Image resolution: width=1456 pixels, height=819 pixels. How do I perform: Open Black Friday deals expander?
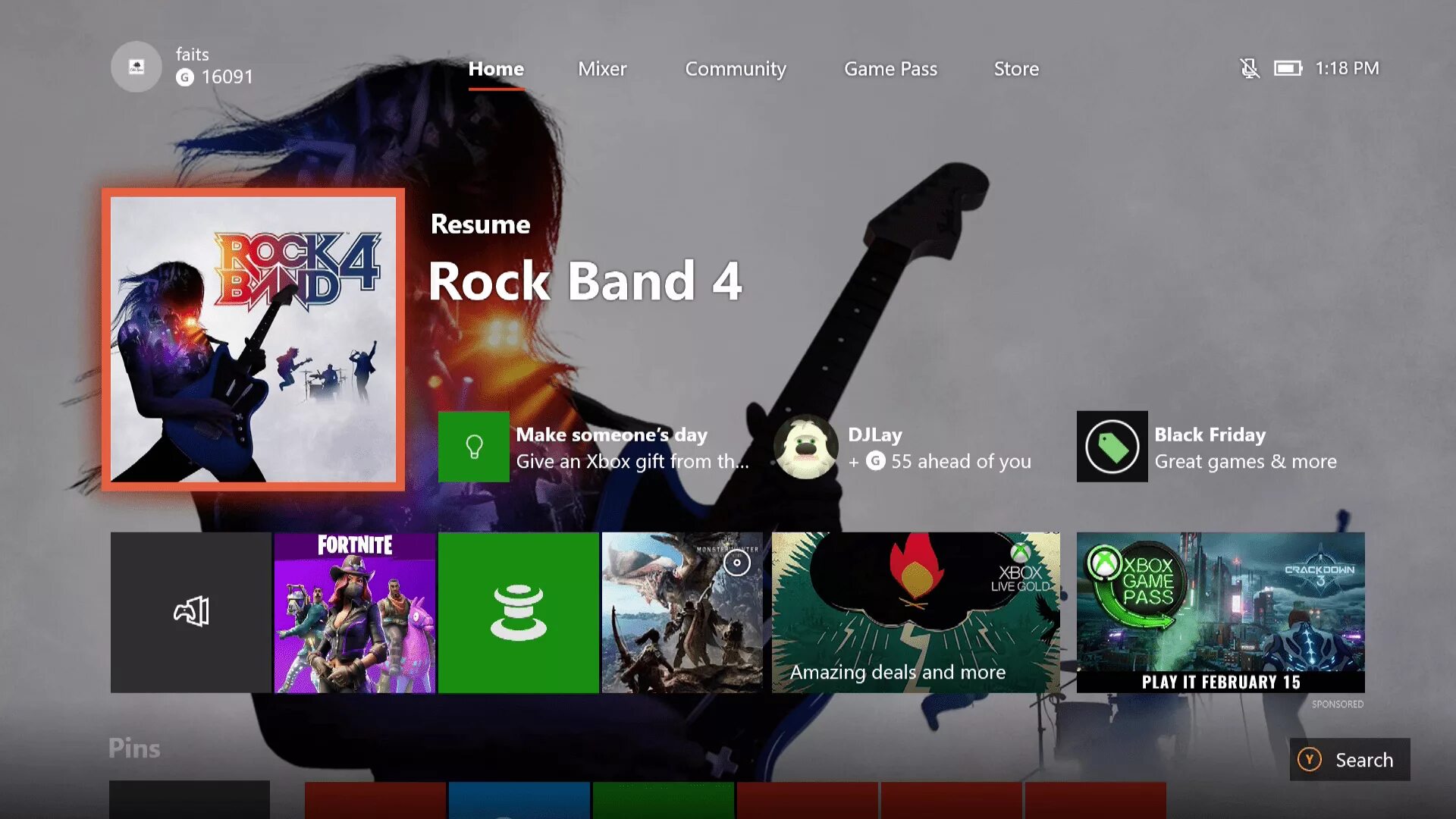(1210, 447)
